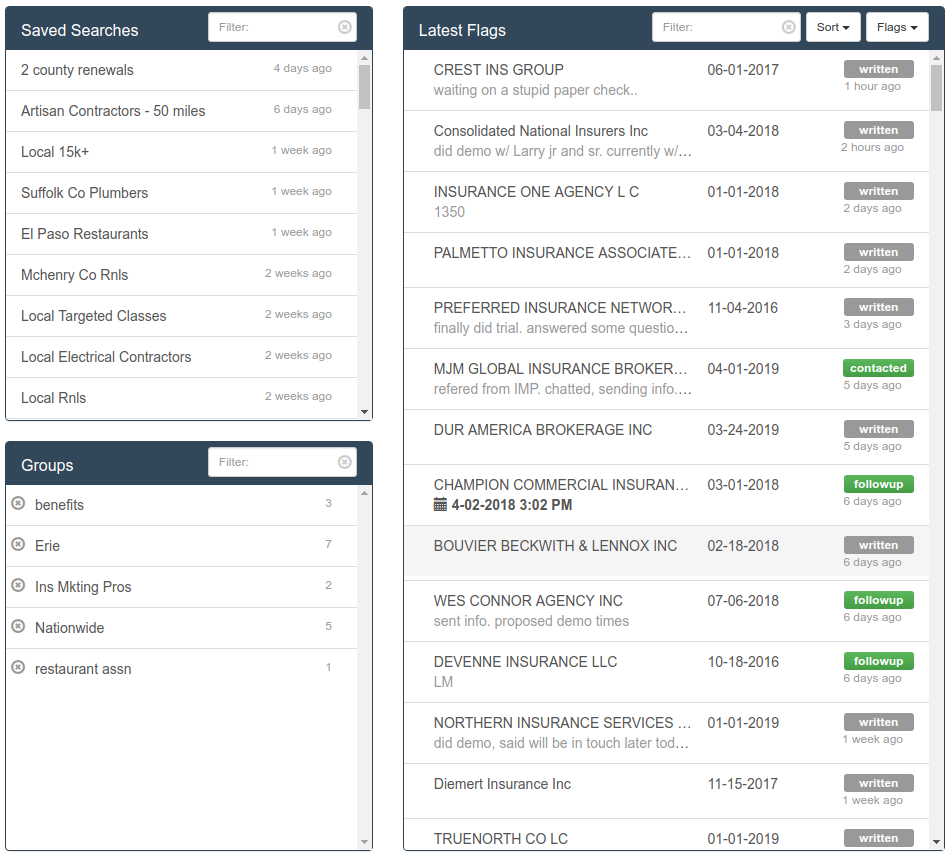Image resolution: width=949 pixels, height=856 pixels.
Task: Remove the Nationwide group
Action: (19, 626)
